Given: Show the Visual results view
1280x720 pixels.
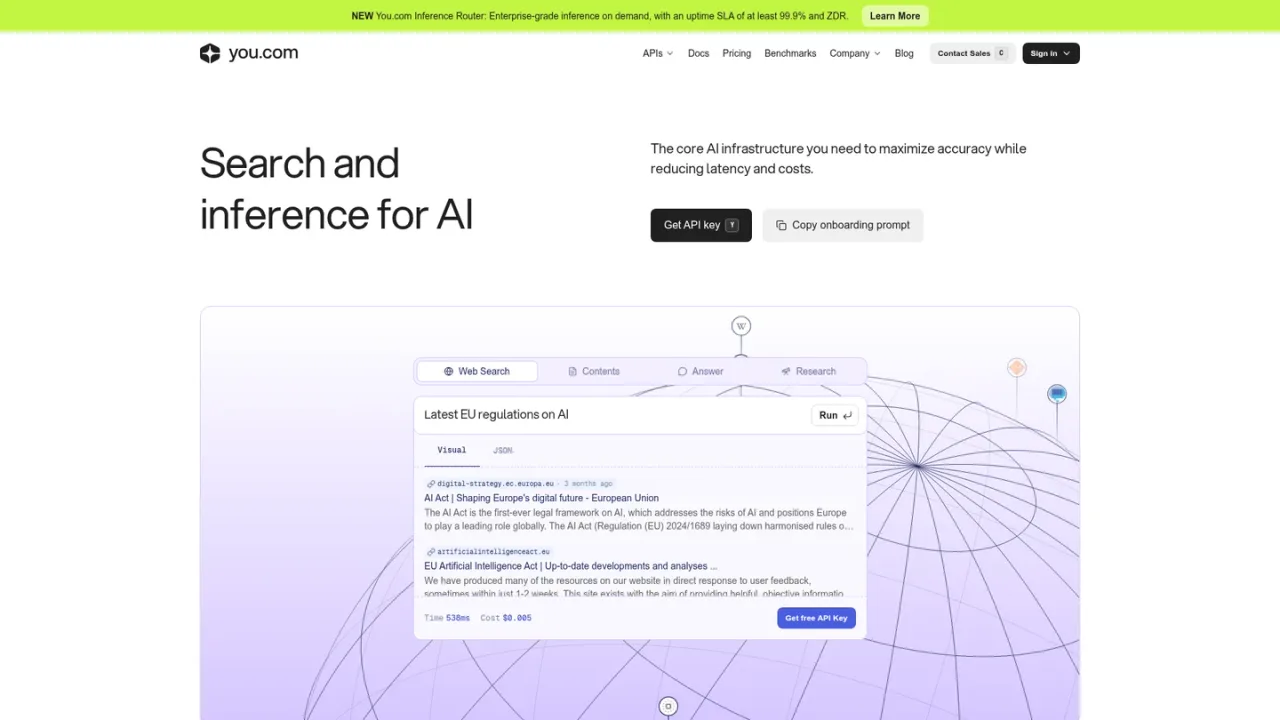Looking at the screenshot, I should click(x=452, y=450).
